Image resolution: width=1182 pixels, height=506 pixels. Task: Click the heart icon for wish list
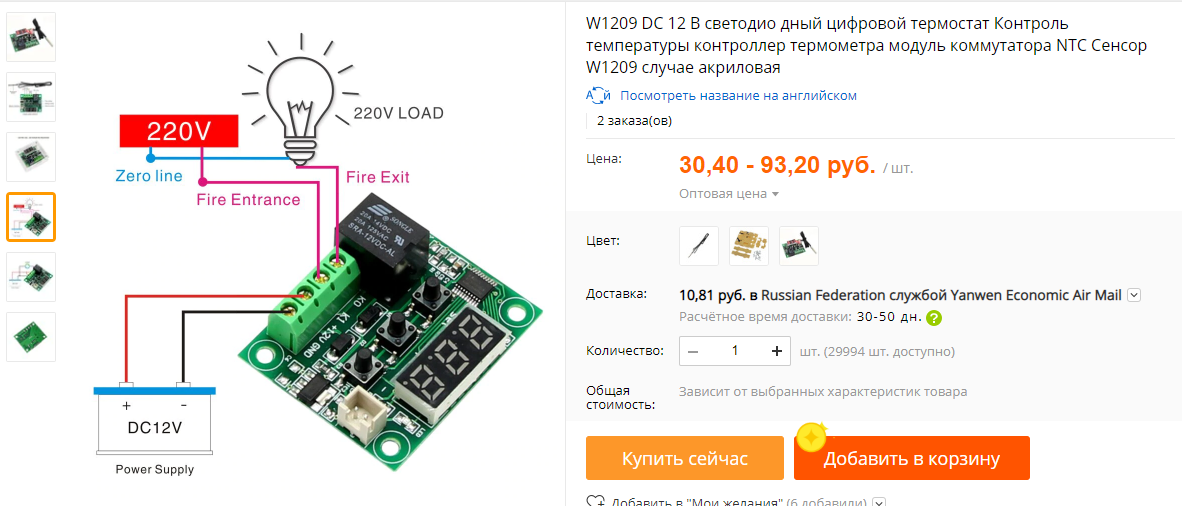(596, 501)
